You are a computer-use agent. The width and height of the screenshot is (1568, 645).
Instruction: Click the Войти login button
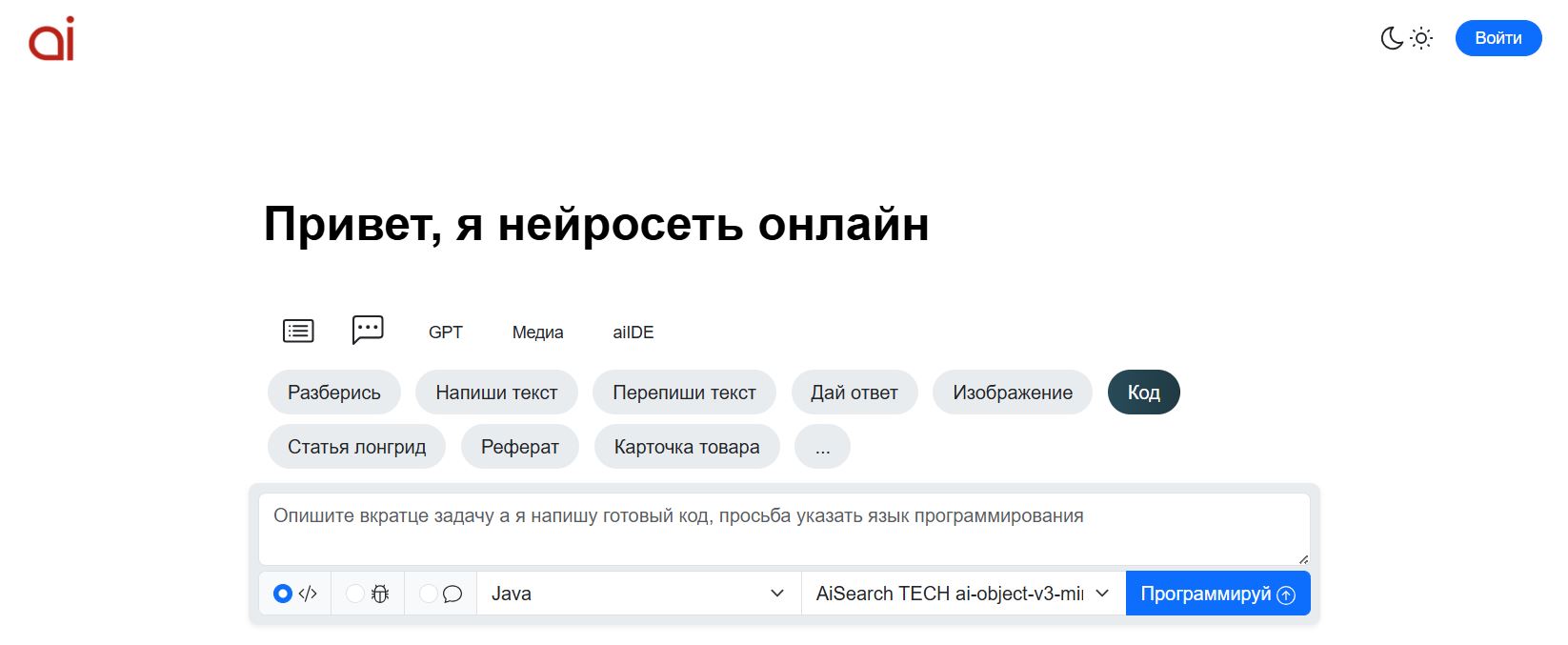[x=1498, y=38]
